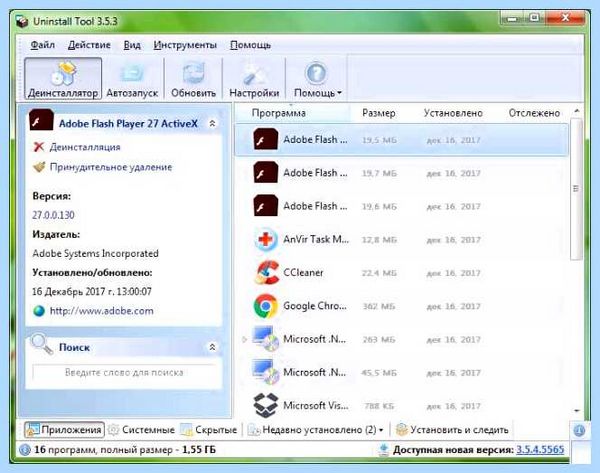
Task: Select the CCleaner program name text
Action: (303, 272)
